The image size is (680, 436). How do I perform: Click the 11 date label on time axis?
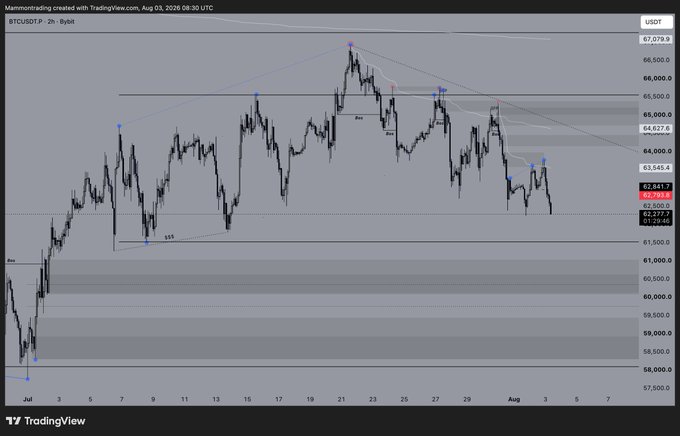tap(184, 400)
